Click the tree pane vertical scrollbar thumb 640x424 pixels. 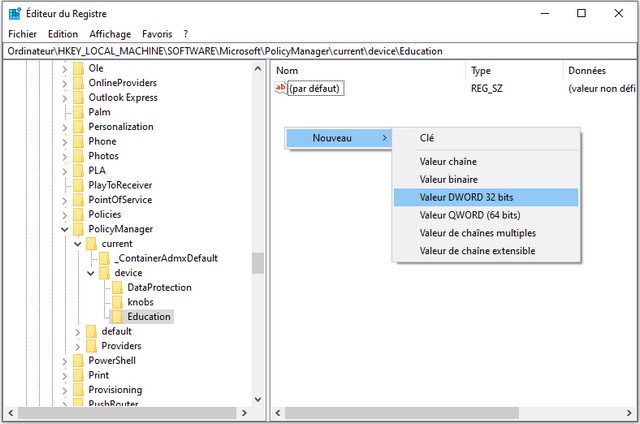[257, 262]
